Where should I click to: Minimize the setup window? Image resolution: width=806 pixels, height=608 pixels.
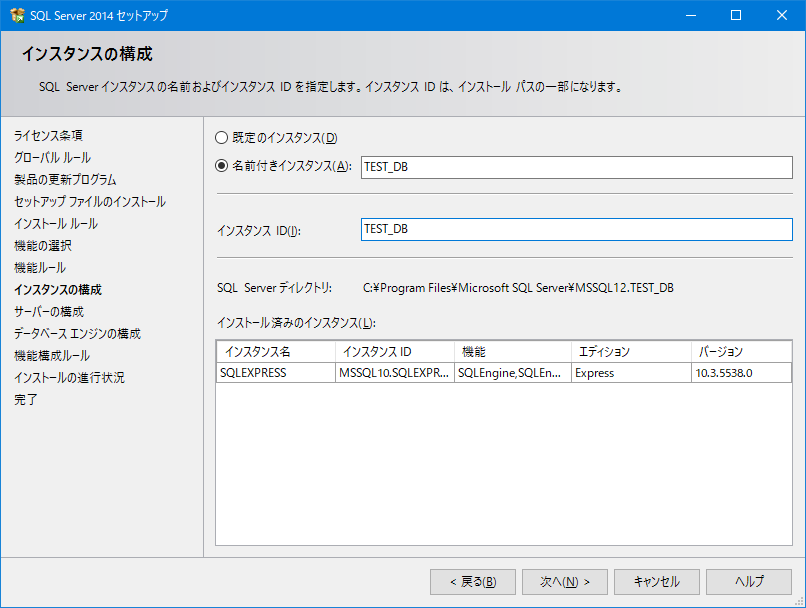pyautogui.click(x=691, y=15)
